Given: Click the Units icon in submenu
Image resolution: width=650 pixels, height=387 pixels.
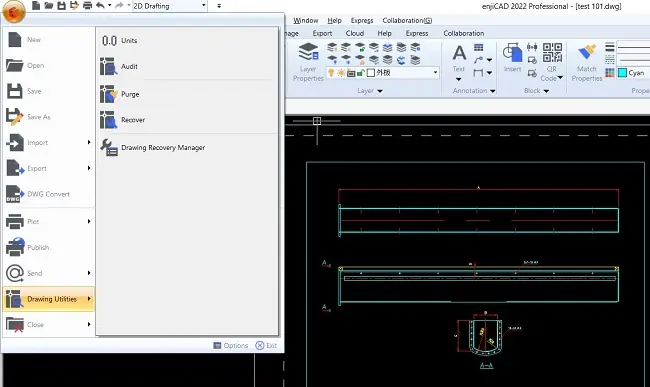Looking at the screenshot, I should point(109,41).
